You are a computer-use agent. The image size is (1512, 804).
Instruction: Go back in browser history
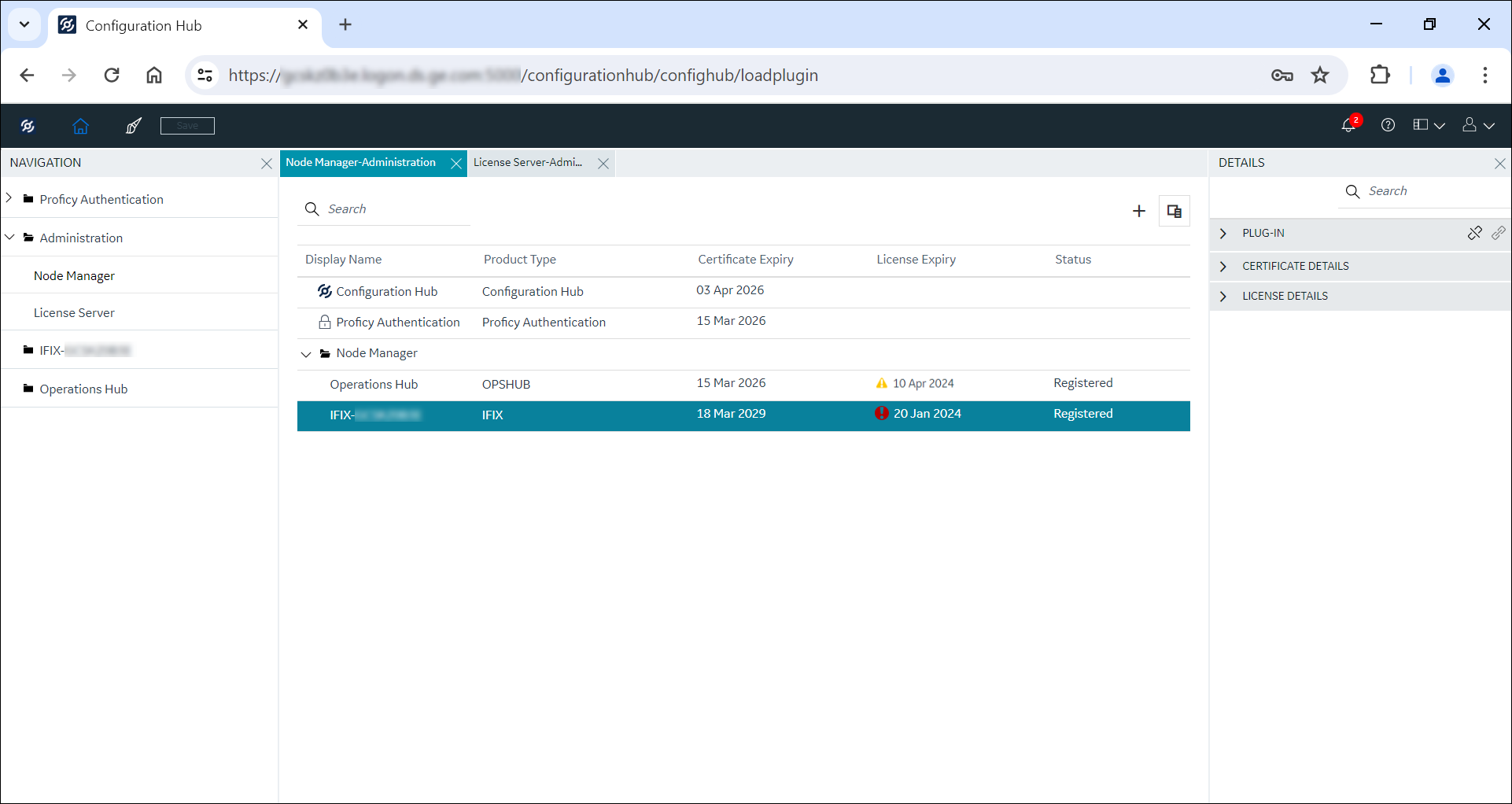pyautogui.click(x=27, y=75)
